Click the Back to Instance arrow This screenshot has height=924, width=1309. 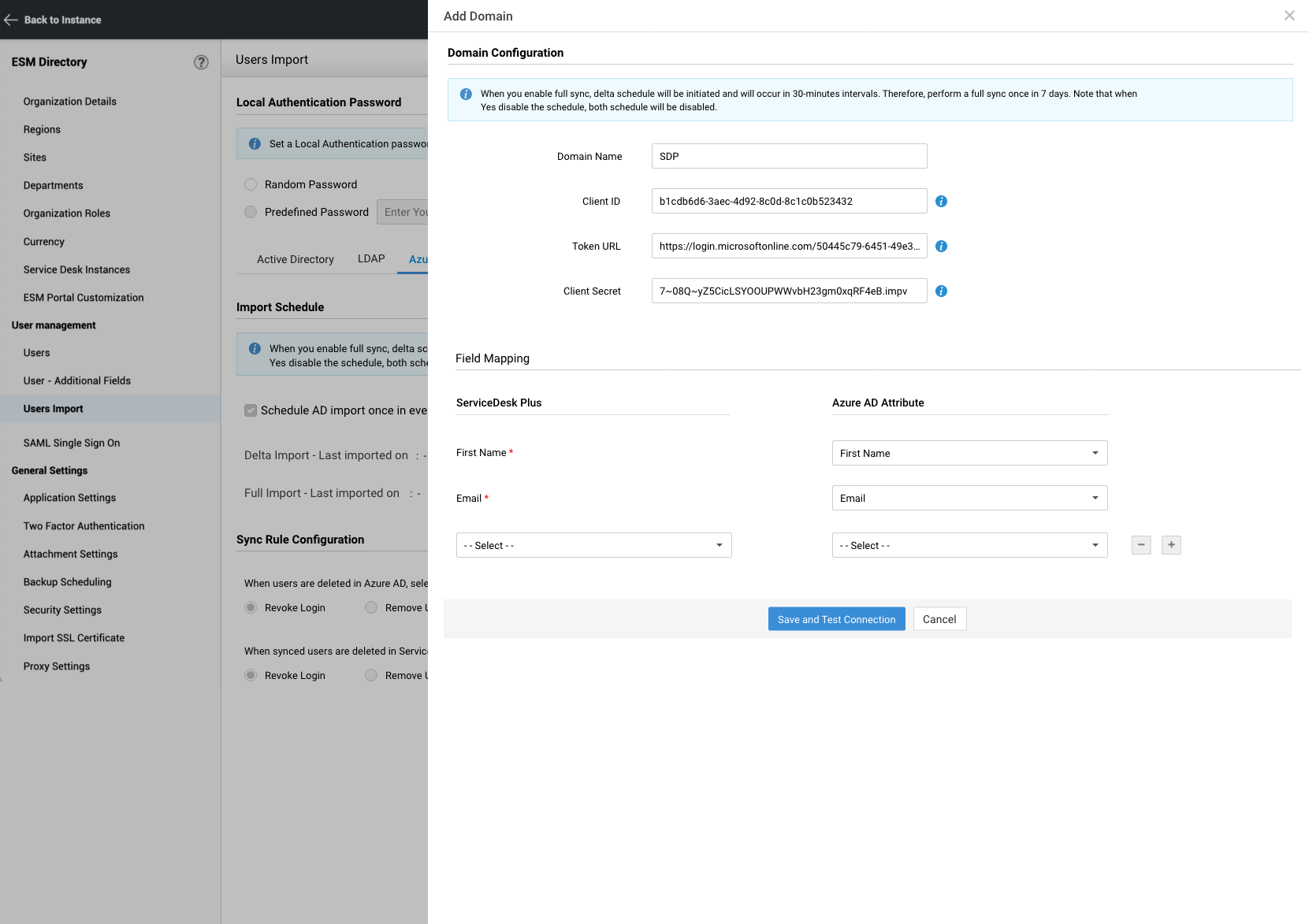click(11, 20)
